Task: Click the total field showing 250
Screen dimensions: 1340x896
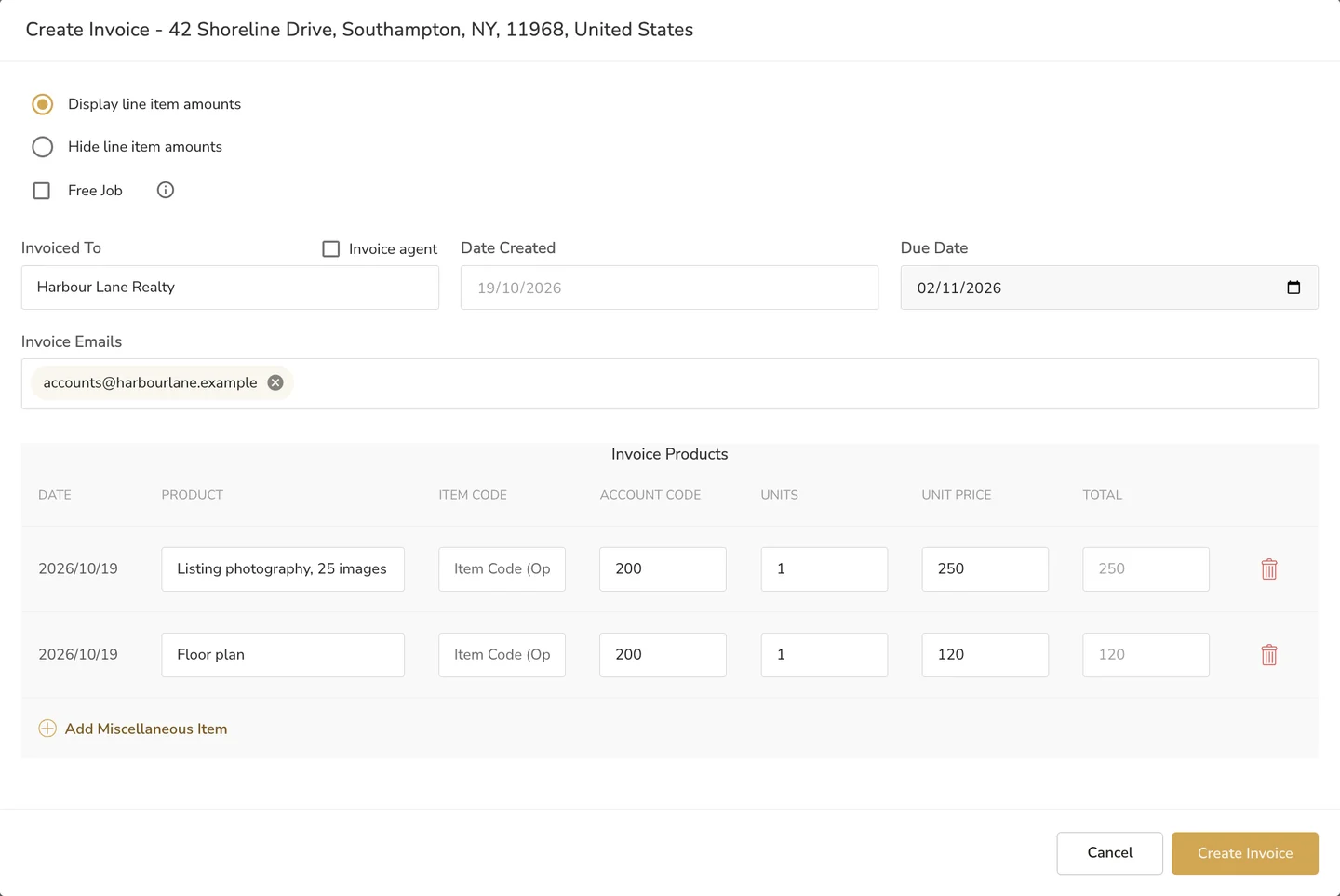Action: (1146, 569)
